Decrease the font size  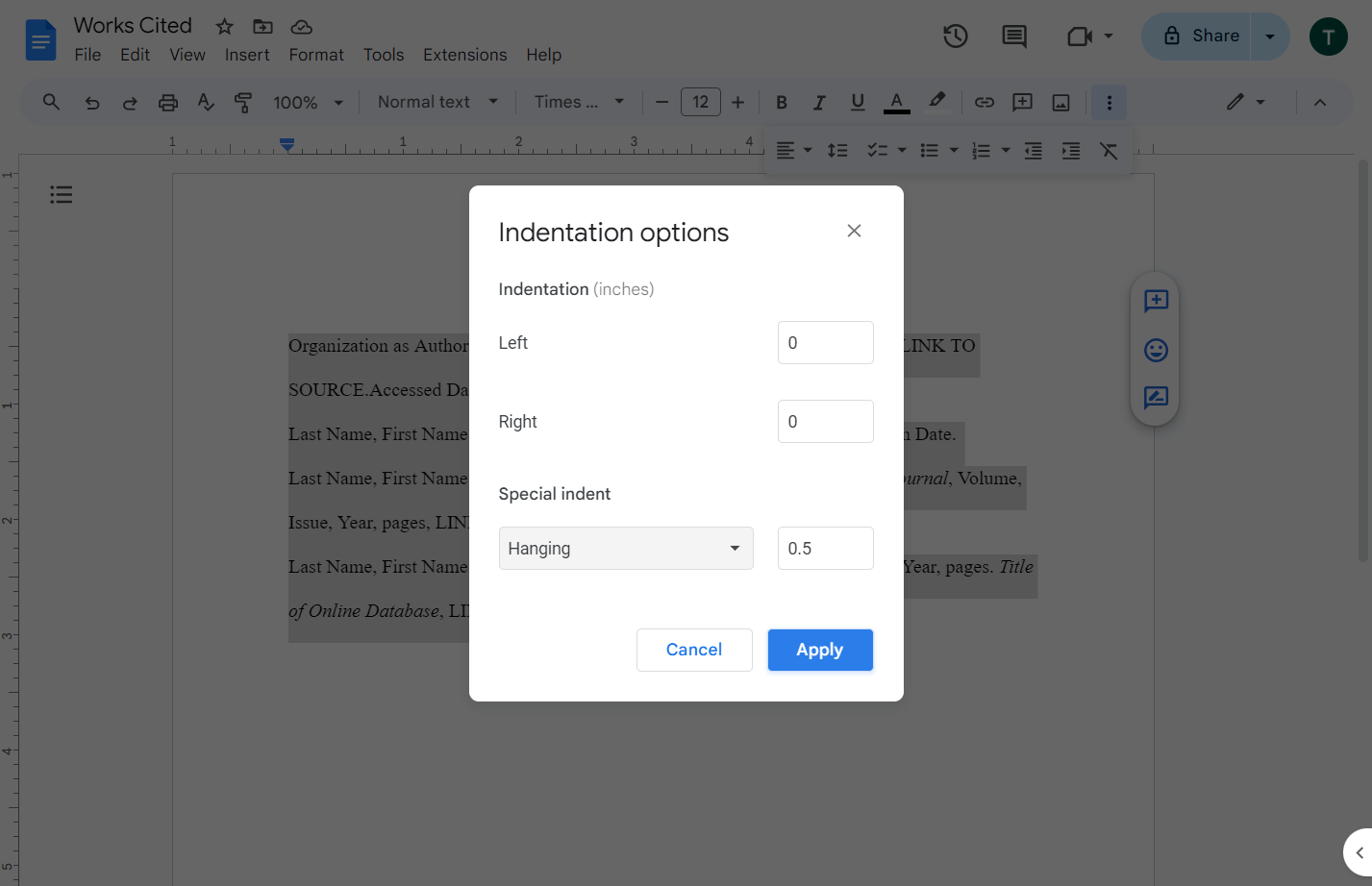pyautogui.click(x=661, y=102)
